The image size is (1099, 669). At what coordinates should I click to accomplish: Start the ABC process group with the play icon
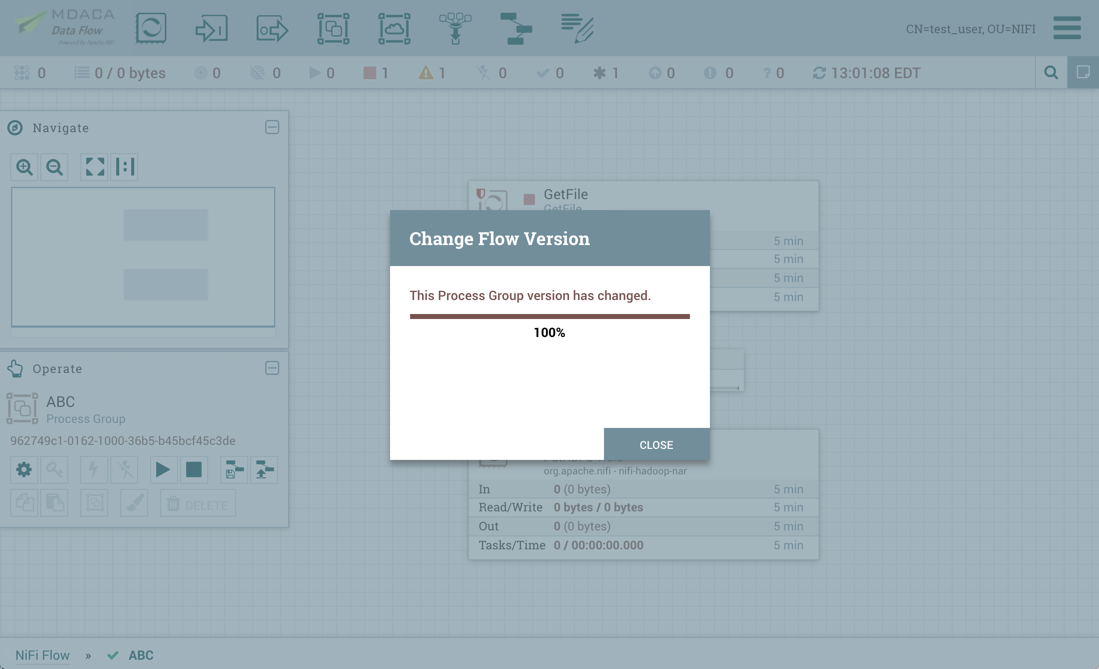tap(164, 469)
